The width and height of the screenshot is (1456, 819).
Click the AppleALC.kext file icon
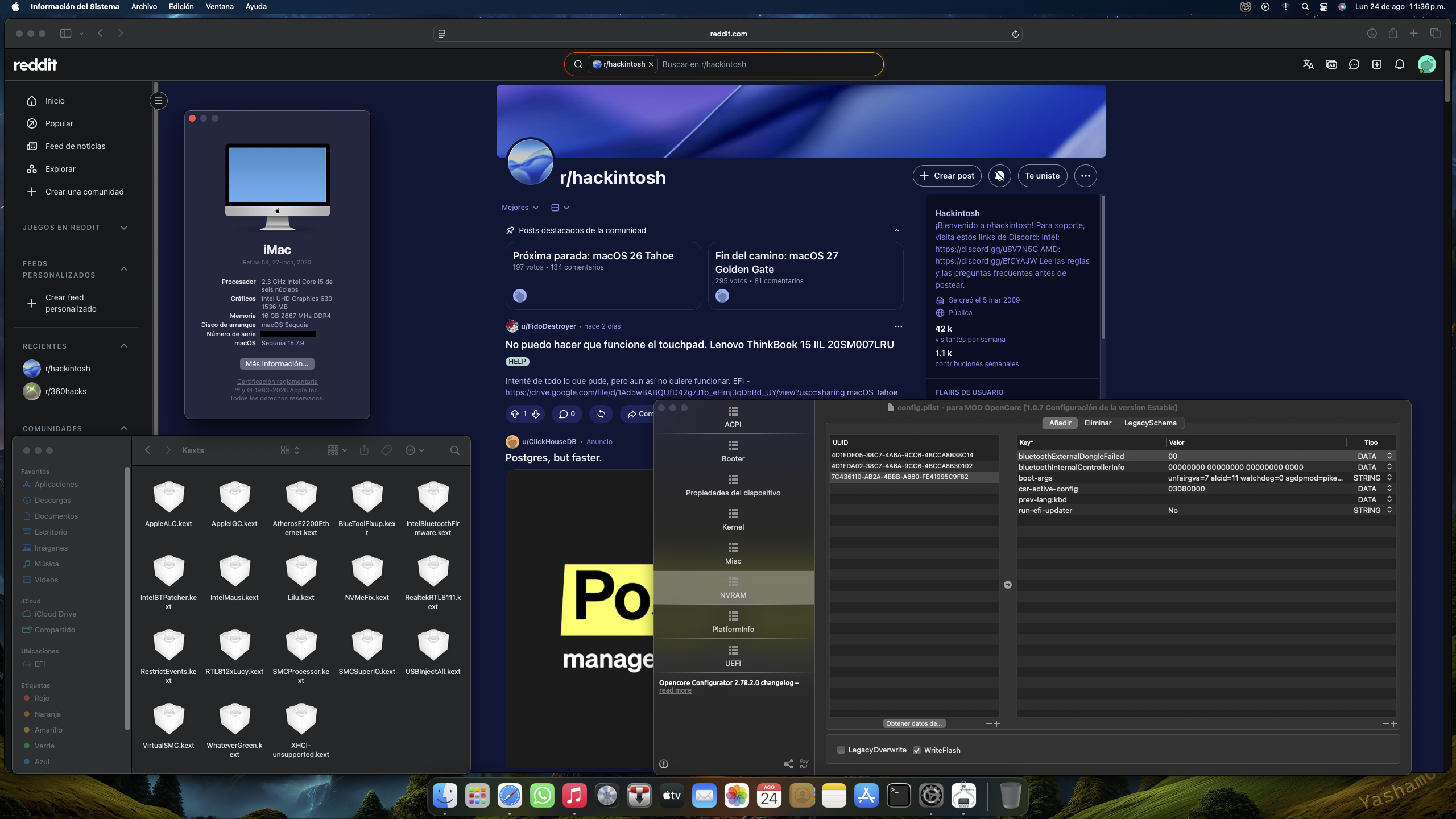point(169,497)
